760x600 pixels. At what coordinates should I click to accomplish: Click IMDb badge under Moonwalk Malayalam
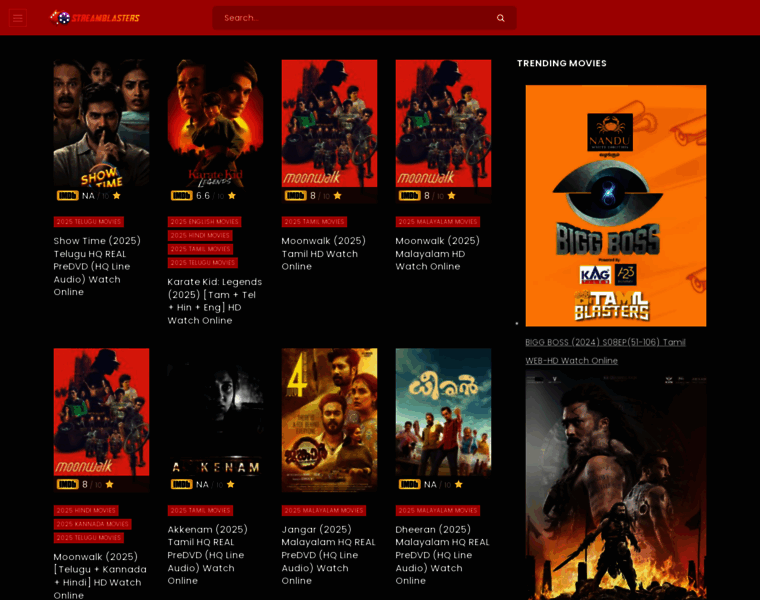tap(409, 196)
